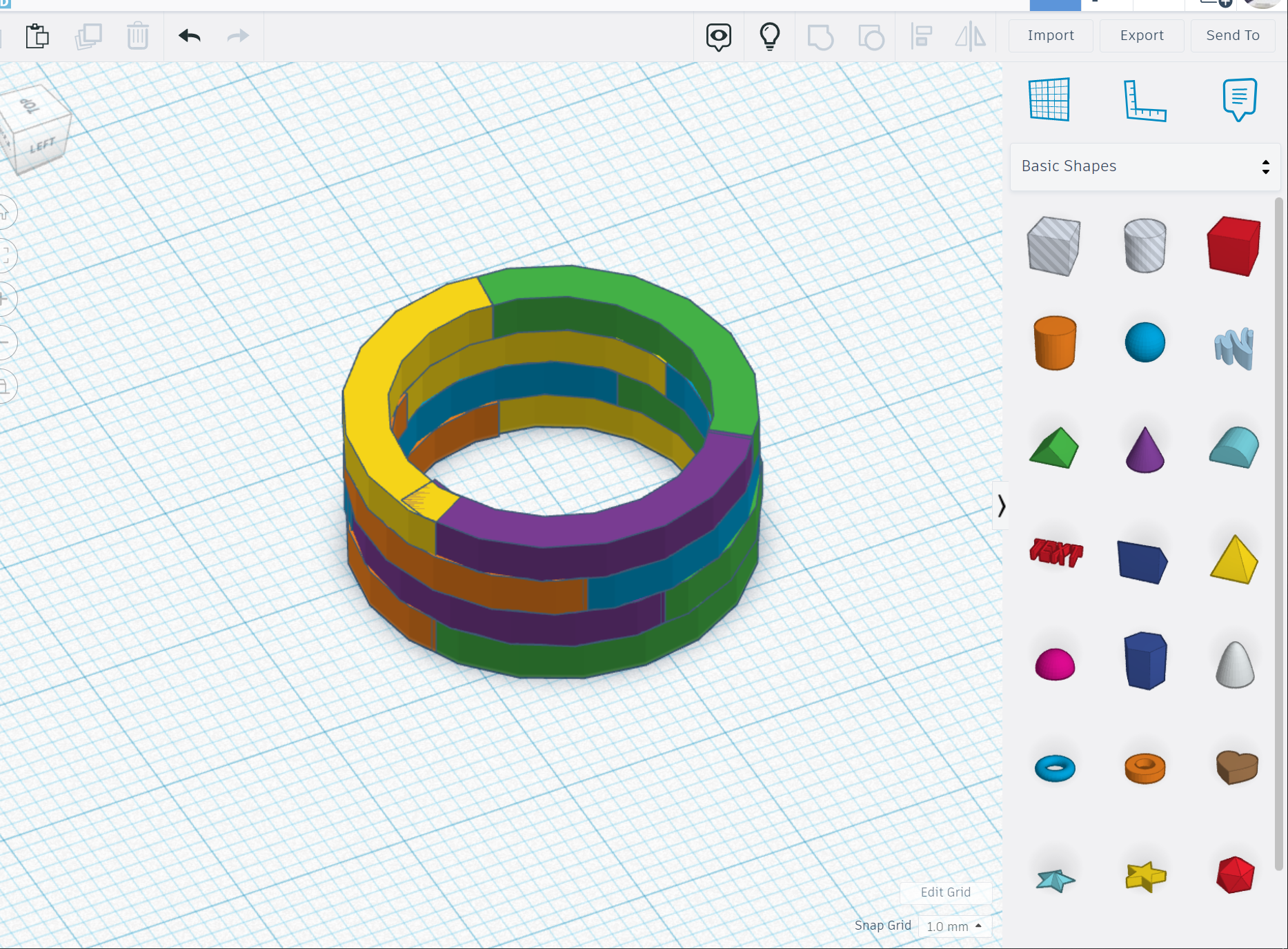Click the shapes panel scrollbar
This screenshot has height=949, width=1288.
pyautogui.click(x=1278, y=534)
